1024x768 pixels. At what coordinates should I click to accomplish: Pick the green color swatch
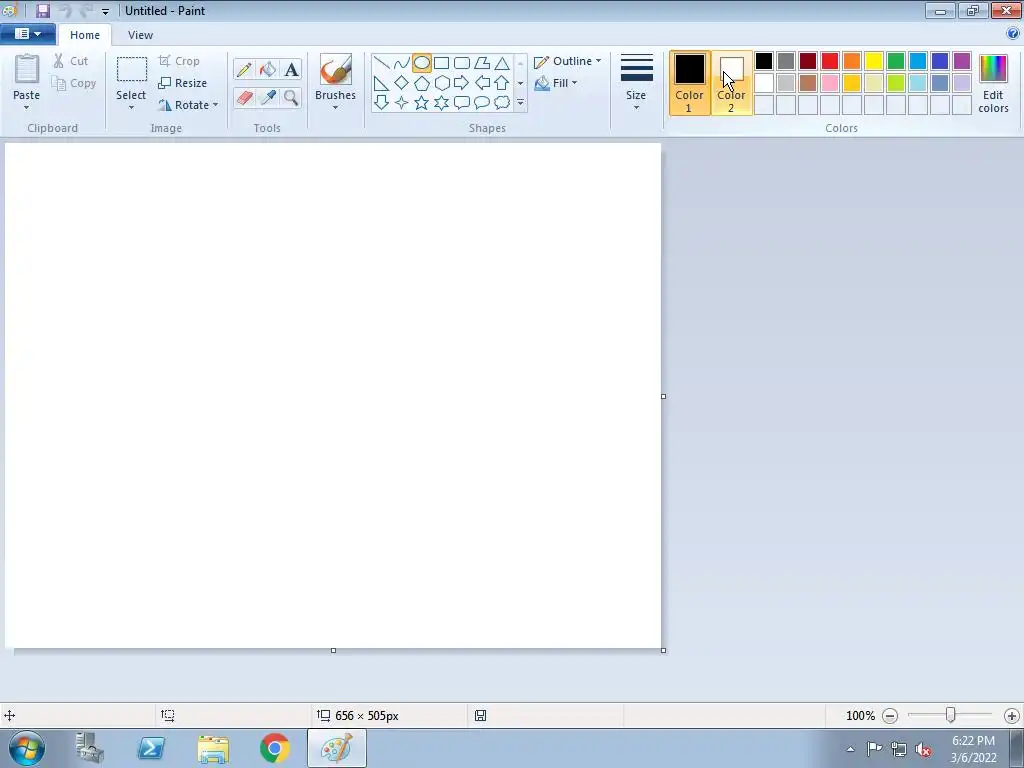896,61
